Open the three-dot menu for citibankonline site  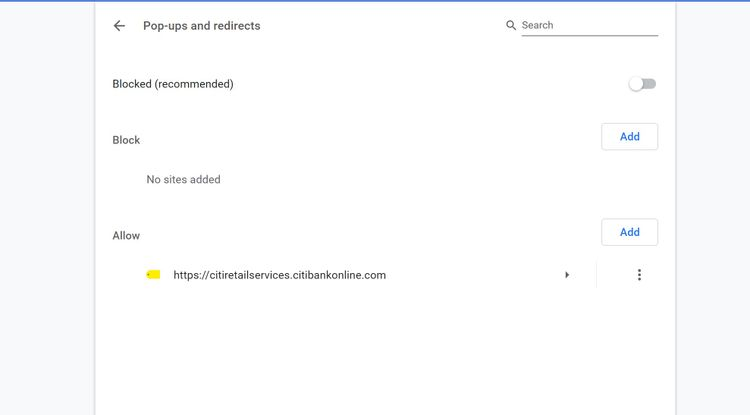tap(639, 275)
